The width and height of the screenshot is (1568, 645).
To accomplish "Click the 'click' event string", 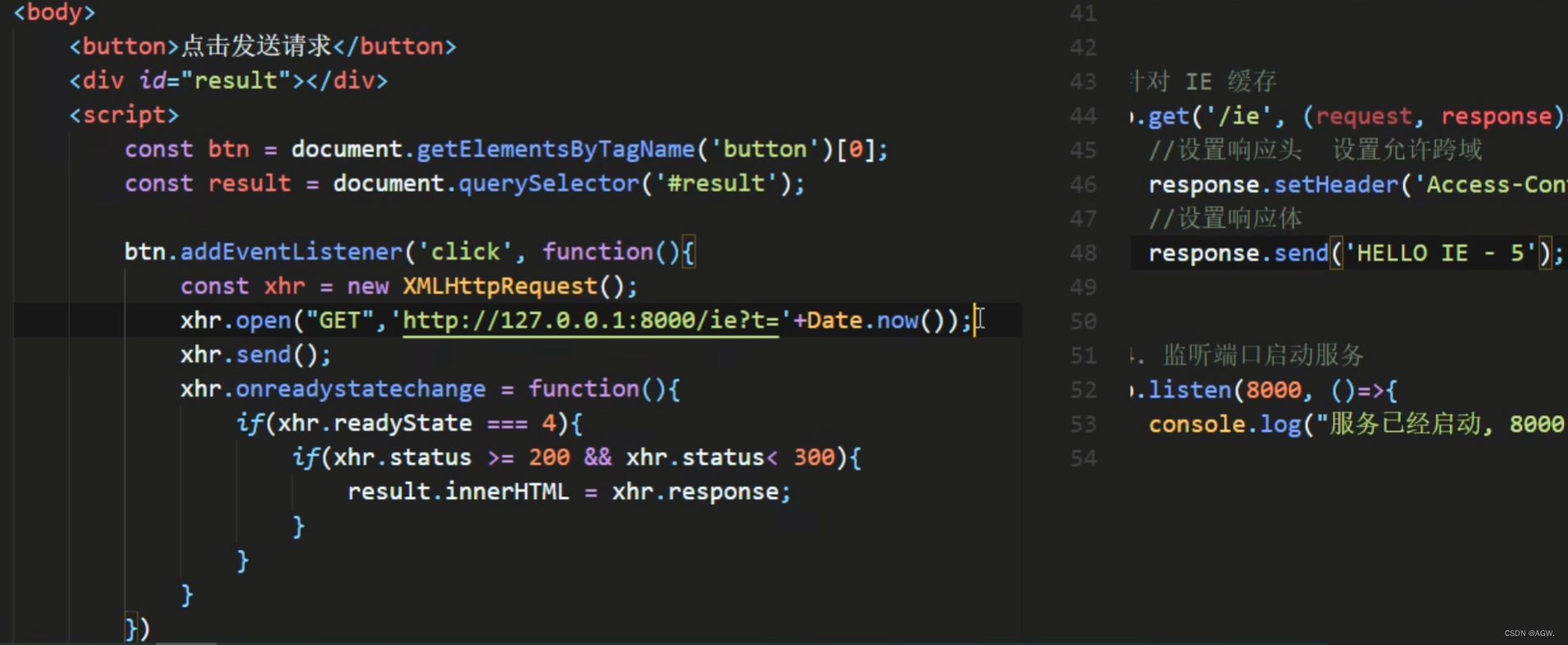I will tap(466, 252).
